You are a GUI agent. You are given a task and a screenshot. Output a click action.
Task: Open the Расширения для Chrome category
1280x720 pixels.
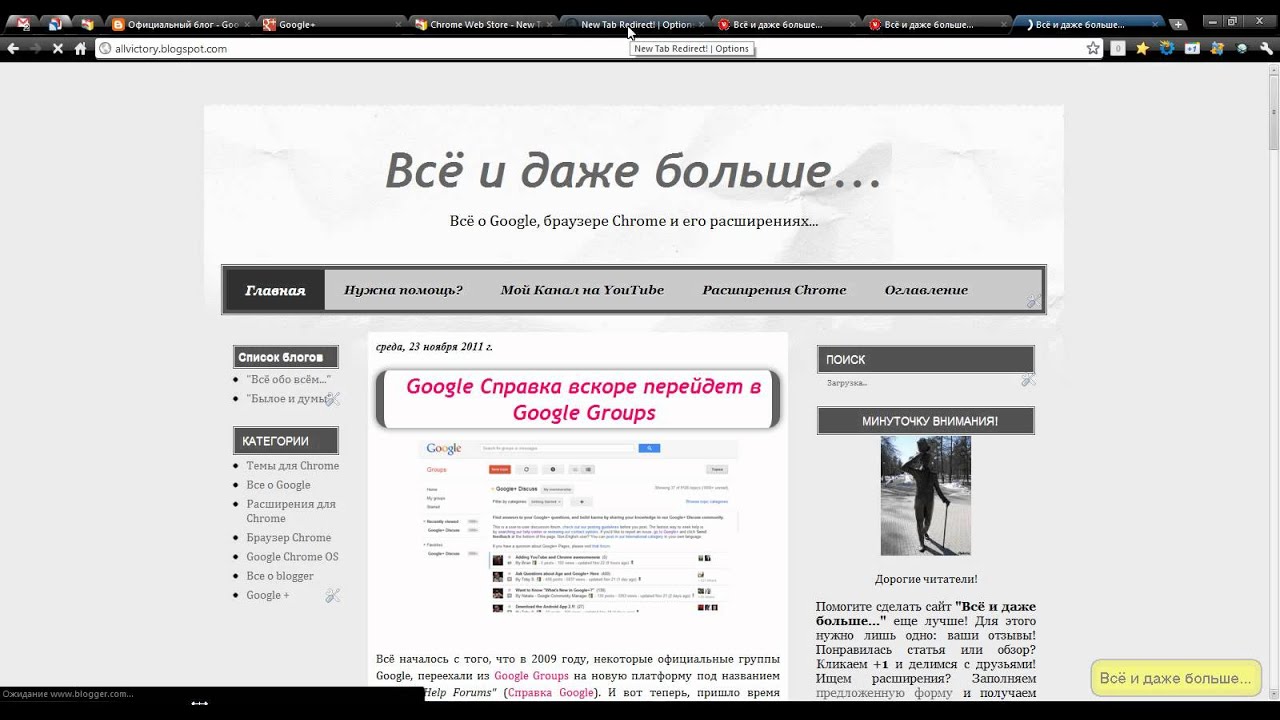click(x=291, y=511)
